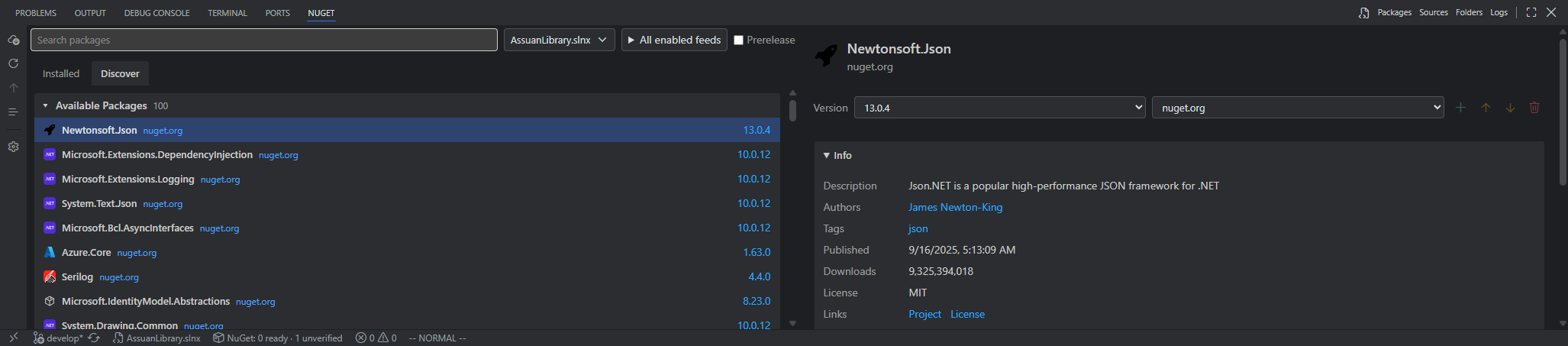The image size is (1568, 346).
Task: Click the Microsoft.Extensions.Logging .NET icon
Action: [50, 179]
